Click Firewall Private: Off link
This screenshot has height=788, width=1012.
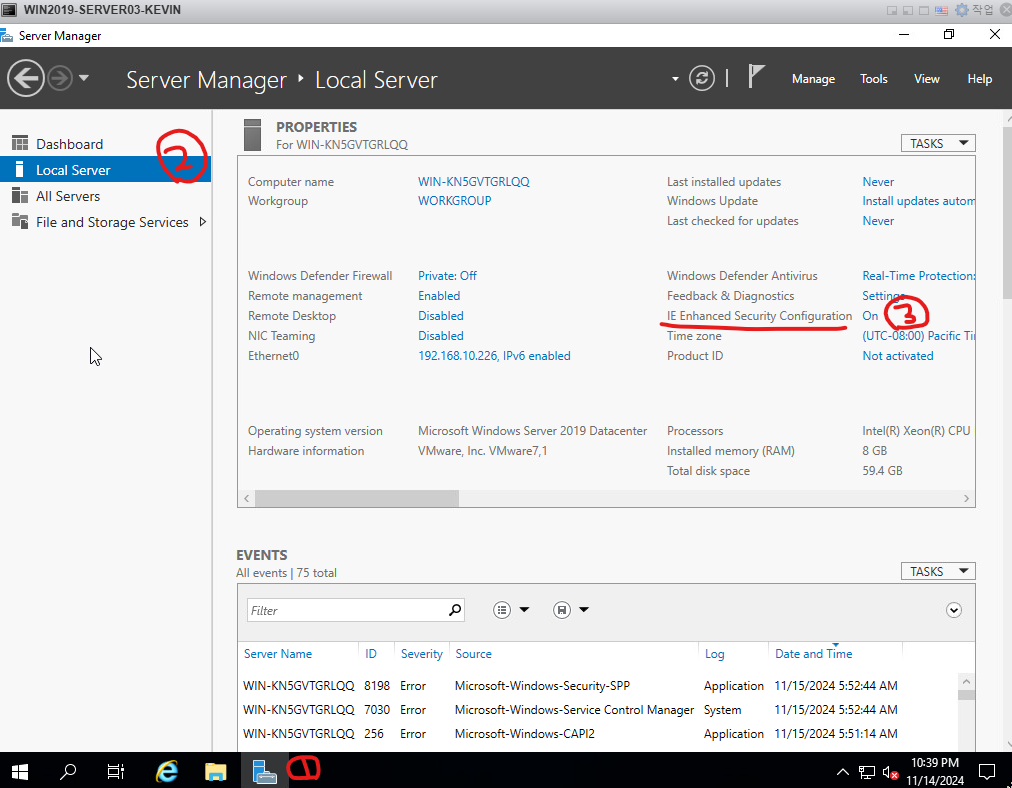447,276
